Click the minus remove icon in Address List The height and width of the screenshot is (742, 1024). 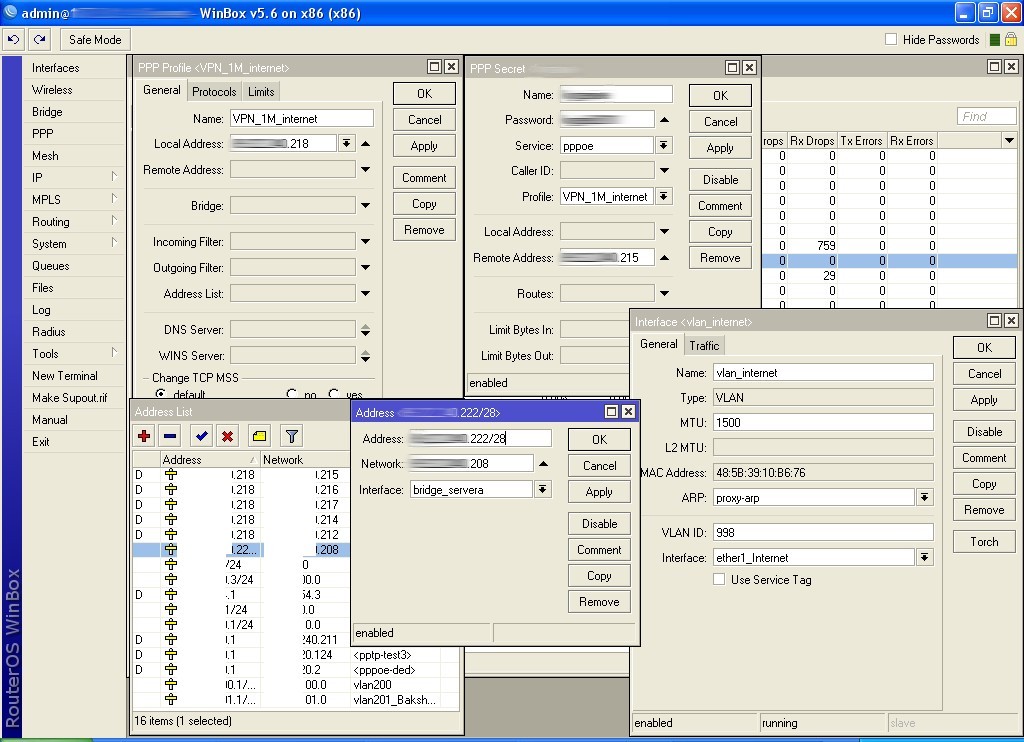pos(170,436)
